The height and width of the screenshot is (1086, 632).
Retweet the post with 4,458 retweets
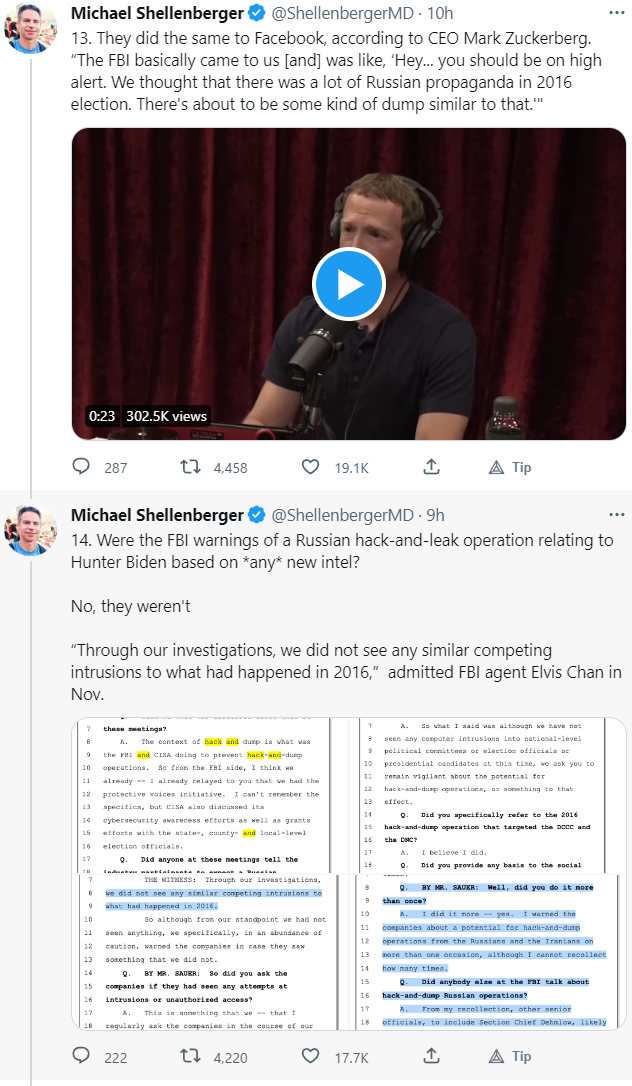pyautogui.click(x=189, y=467)
